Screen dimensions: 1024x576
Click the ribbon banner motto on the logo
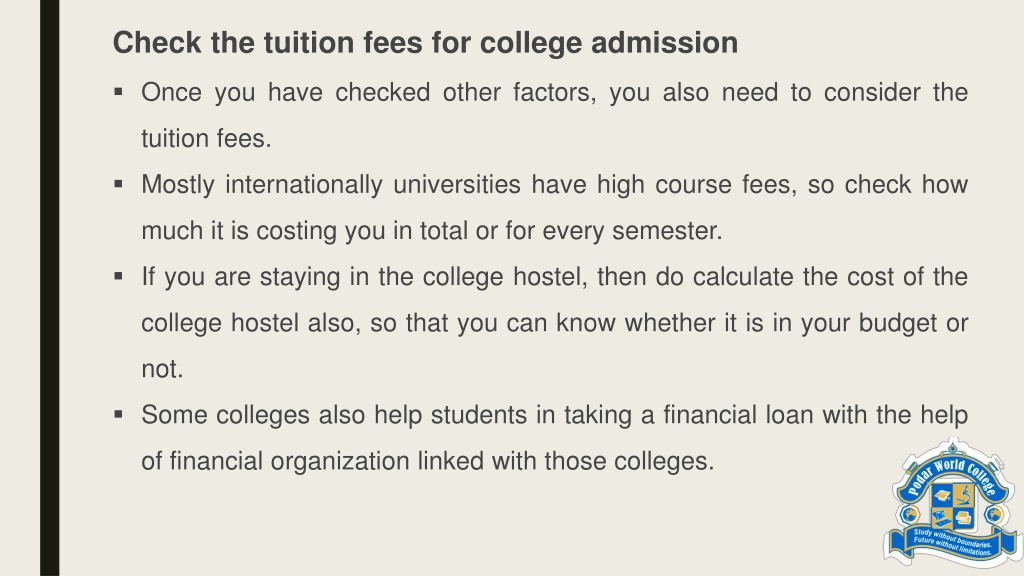pyautogui.click(x=953, y=542)
